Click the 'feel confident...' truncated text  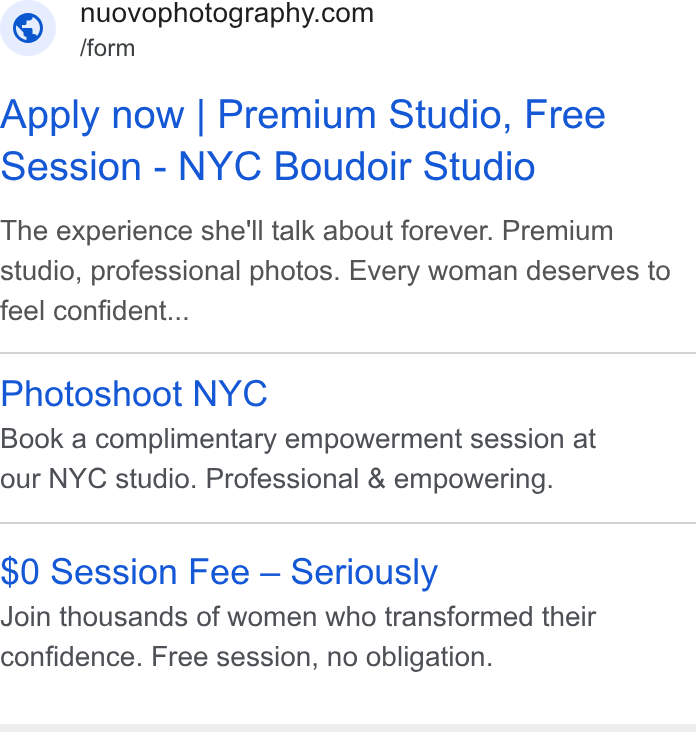pyautogui.click(x=94, y=311)
